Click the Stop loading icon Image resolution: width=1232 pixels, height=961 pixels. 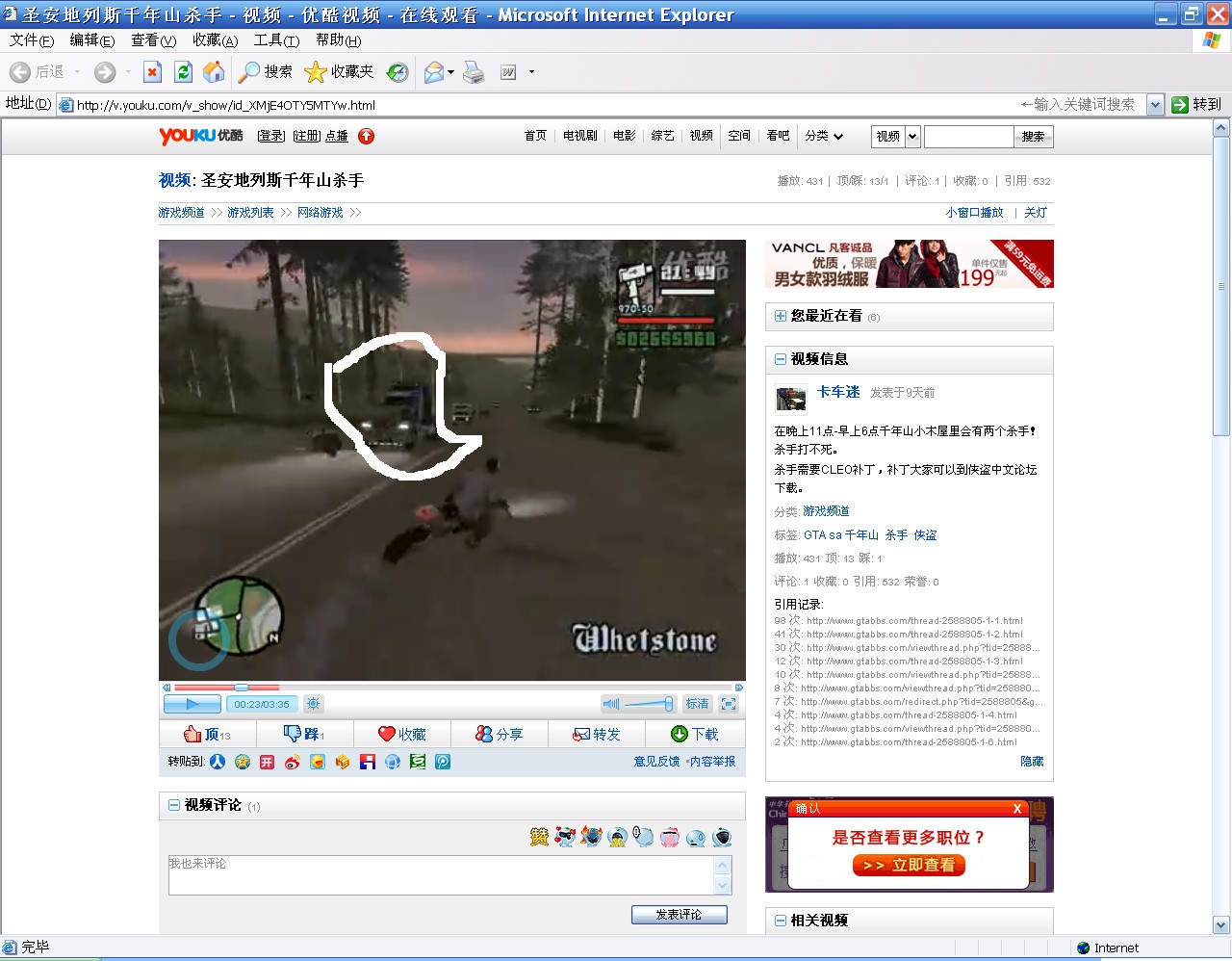(152, 72)
